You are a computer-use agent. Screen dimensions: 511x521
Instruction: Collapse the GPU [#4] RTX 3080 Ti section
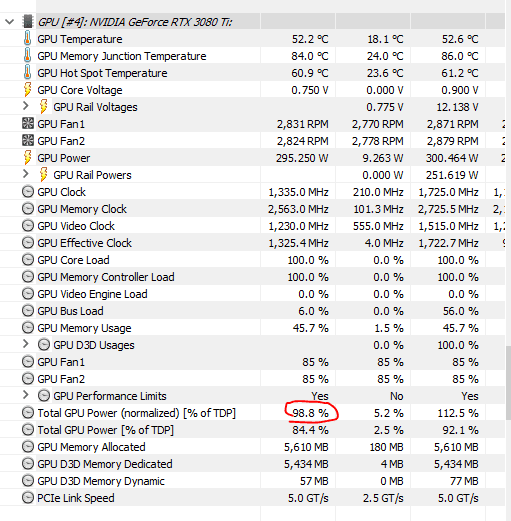click(9, 22)
